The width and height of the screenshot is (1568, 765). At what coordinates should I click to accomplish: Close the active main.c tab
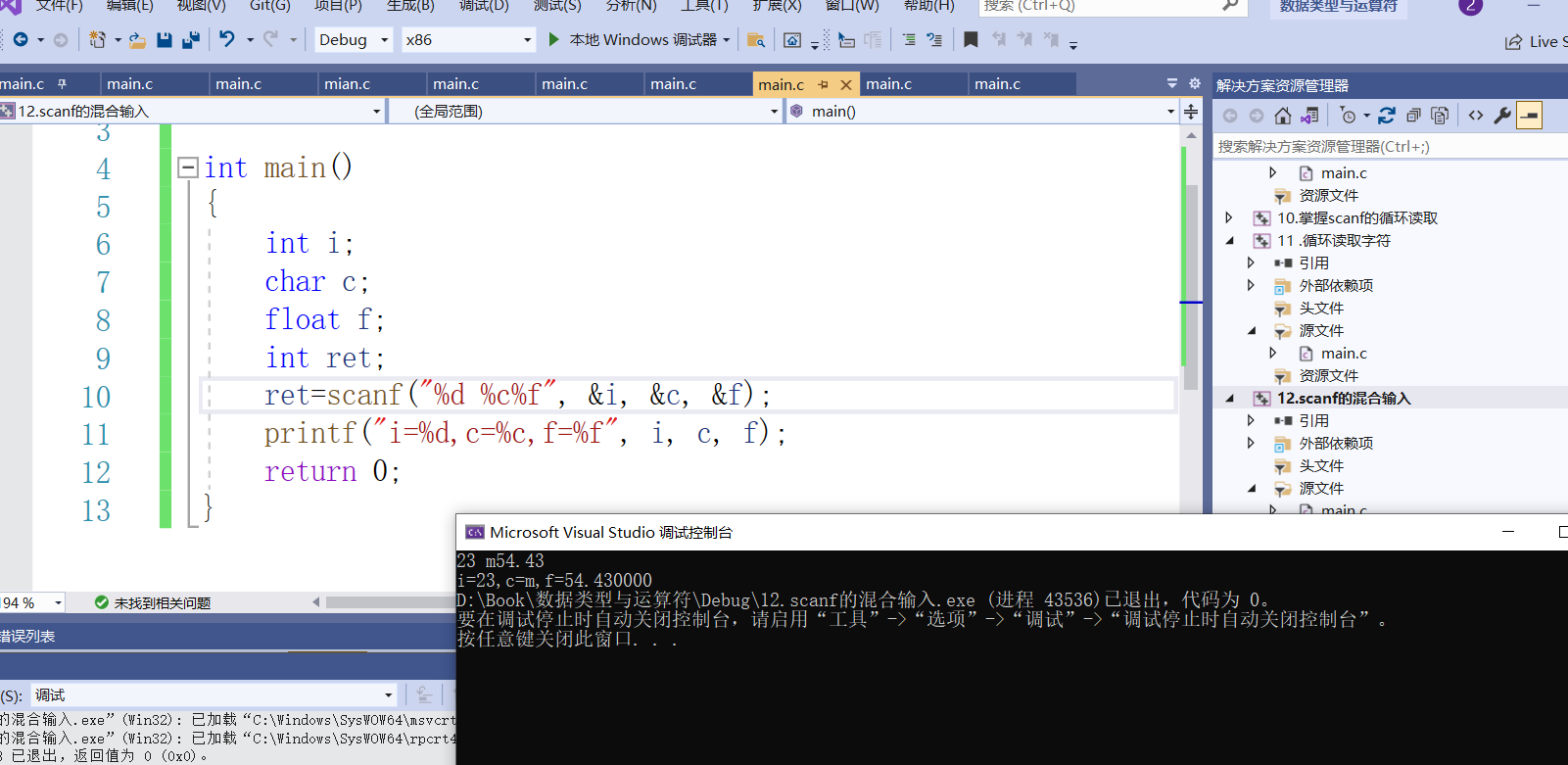[846, 84]
